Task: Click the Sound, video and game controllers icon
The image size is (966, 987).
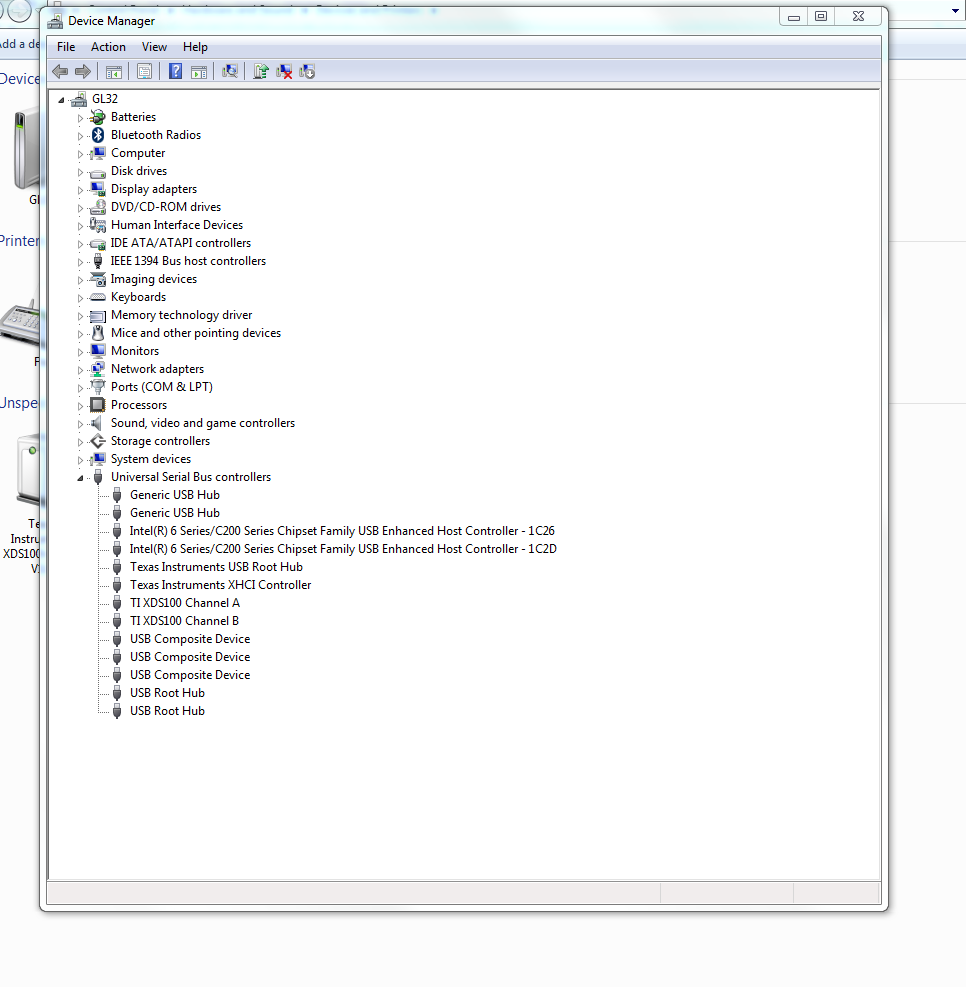Action: click(x=96, y=423)
